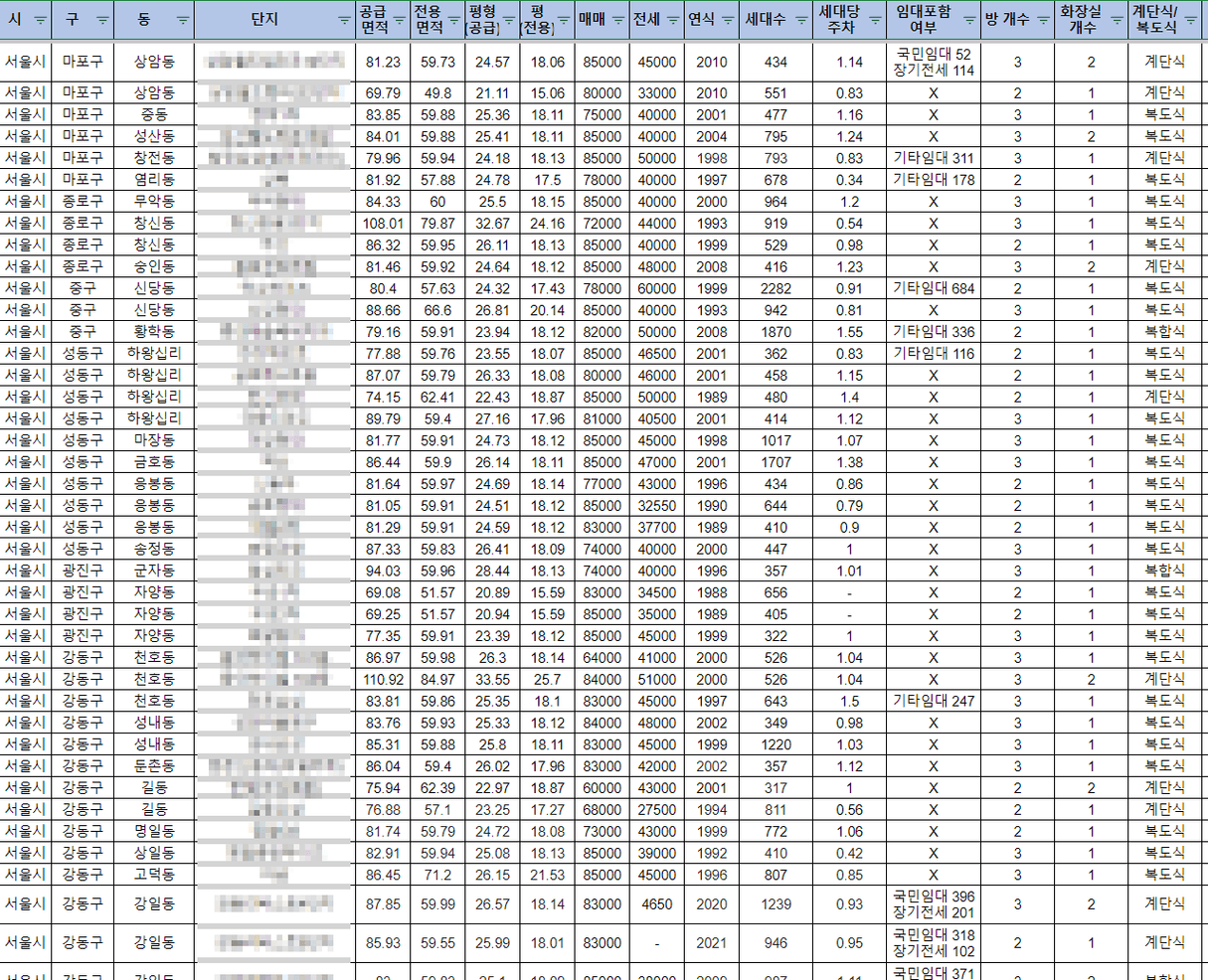Select the cell containing 성산동

coord(154,136)
